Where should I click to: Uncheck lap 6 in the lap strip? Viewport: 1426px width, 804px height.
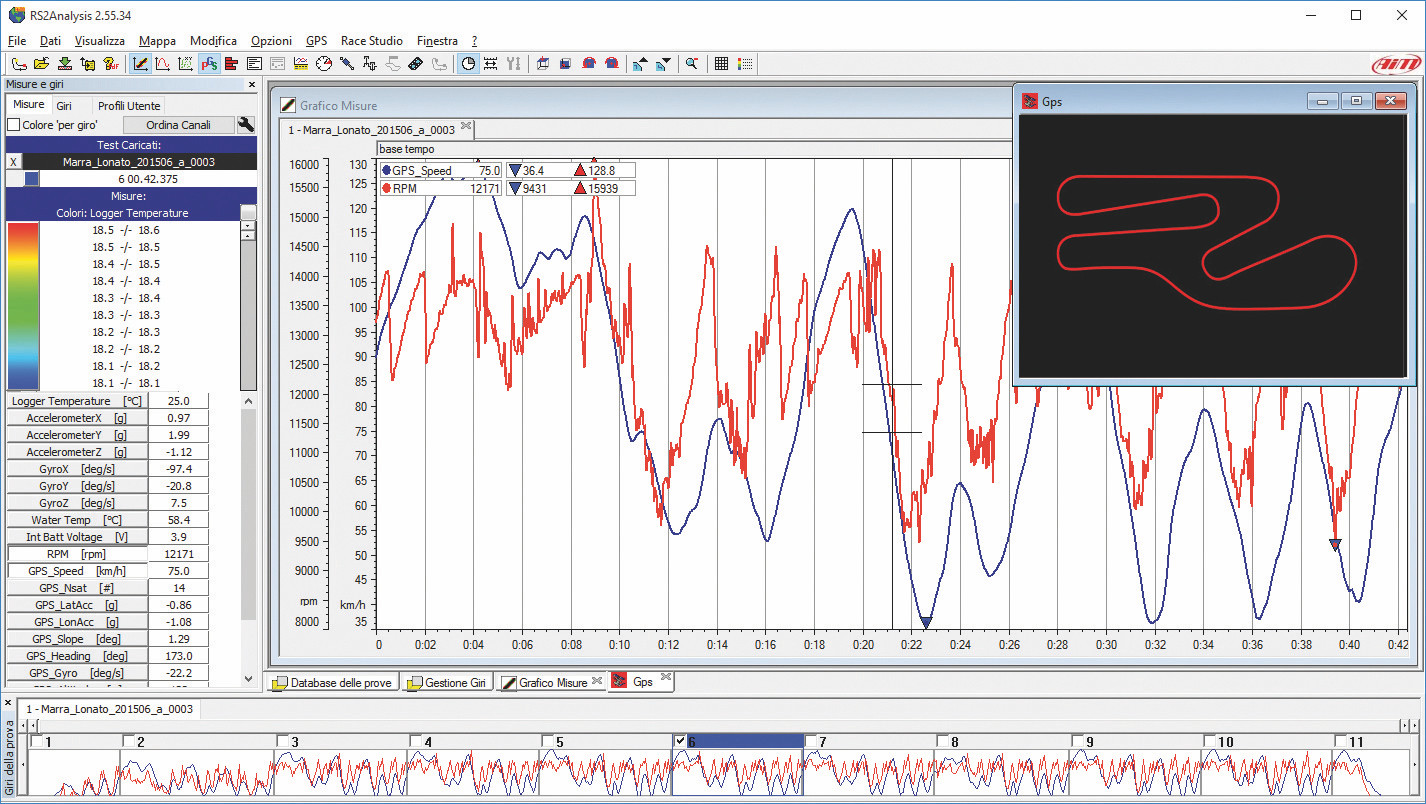[x=681, y=741]
